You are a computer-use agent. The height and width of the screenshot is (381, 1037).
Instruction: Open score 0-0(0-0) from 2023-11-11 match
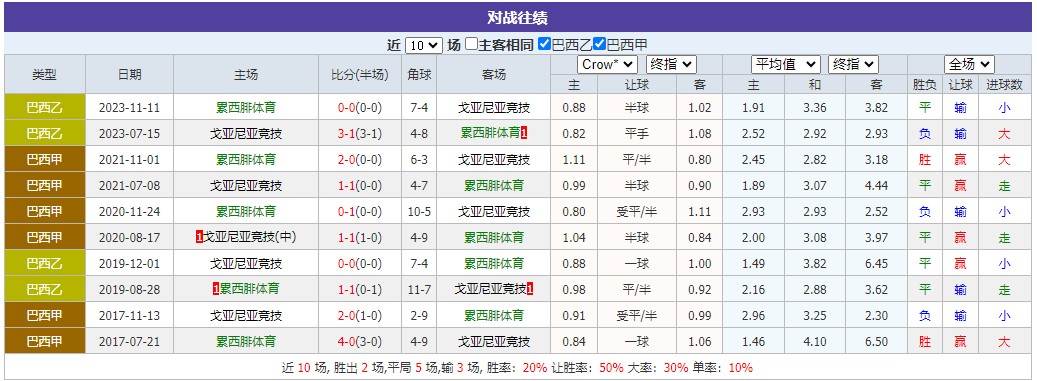tap(360, 108)
